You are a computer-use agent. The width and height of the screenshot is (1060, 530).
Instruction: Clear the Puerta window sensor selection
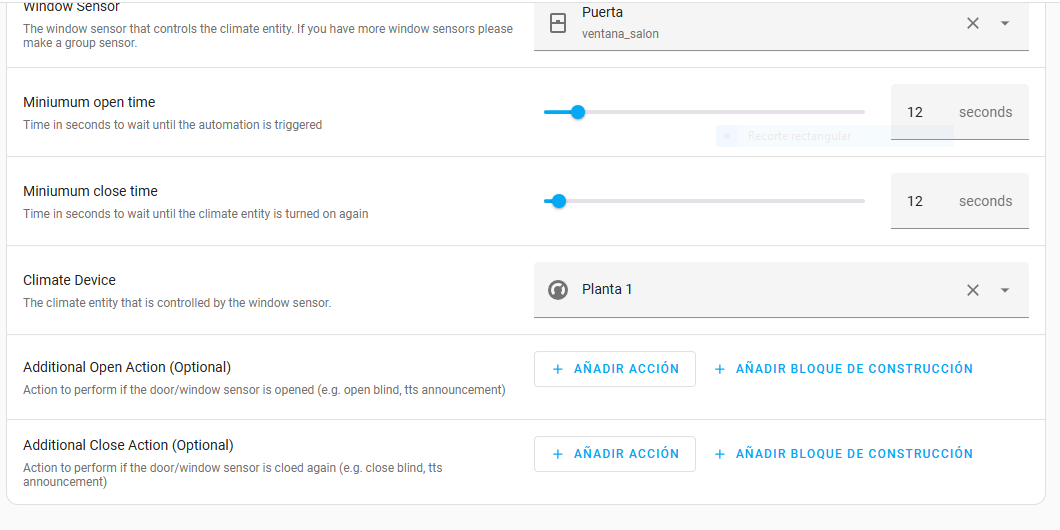[x=972, y=23]
